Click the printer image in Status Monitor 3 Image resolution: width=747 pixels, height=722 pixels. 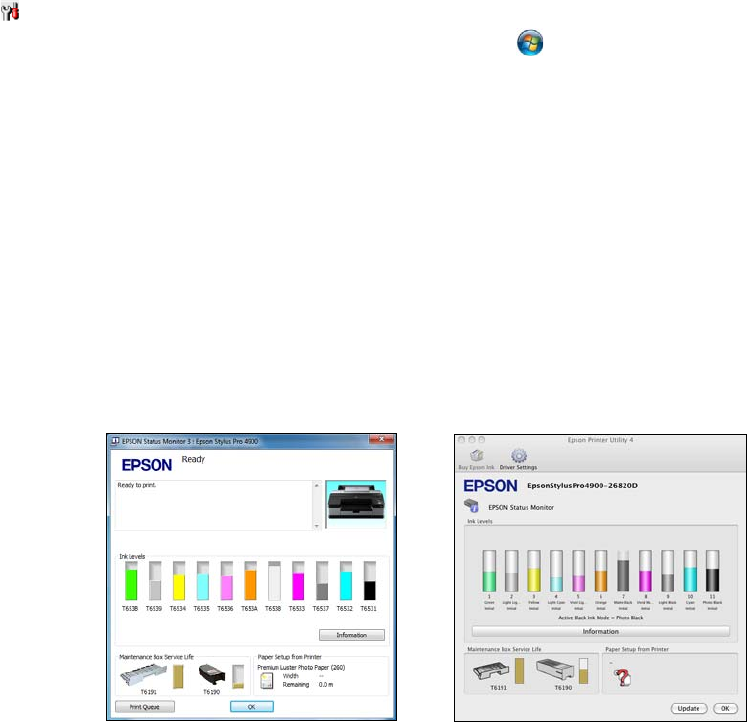coord(356,504)
